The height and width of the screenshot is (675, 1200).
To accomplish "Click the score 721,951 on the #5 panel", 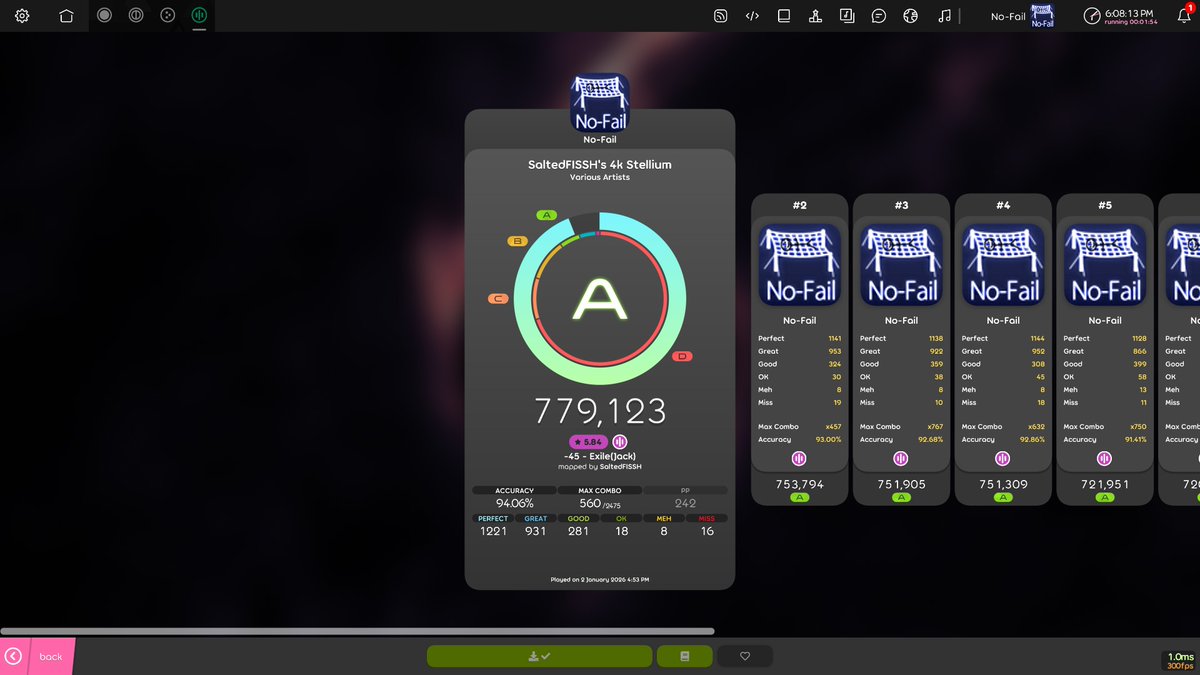I will [1105, 484].
